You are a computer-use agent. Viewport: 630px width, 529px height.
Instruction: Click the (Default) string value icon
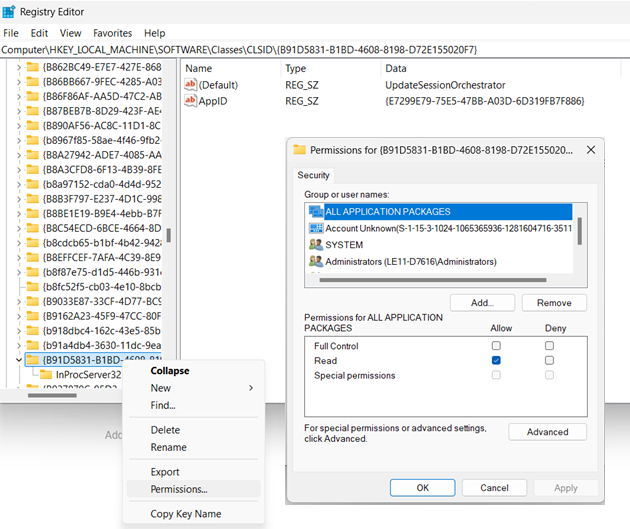click(190, 84)
